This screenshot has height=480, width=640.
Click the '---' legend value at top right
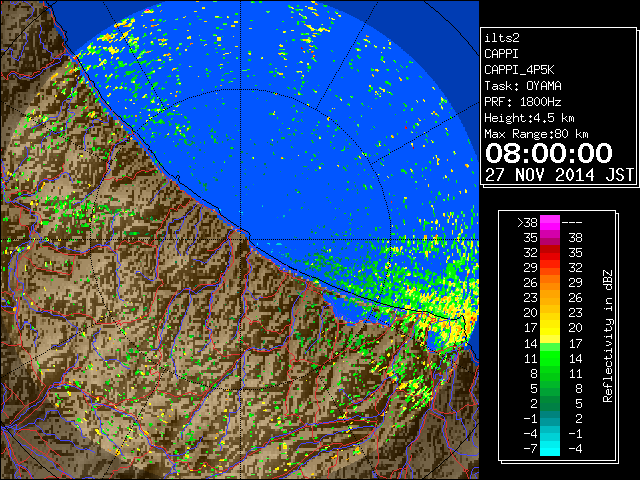(x=572, y=222)
